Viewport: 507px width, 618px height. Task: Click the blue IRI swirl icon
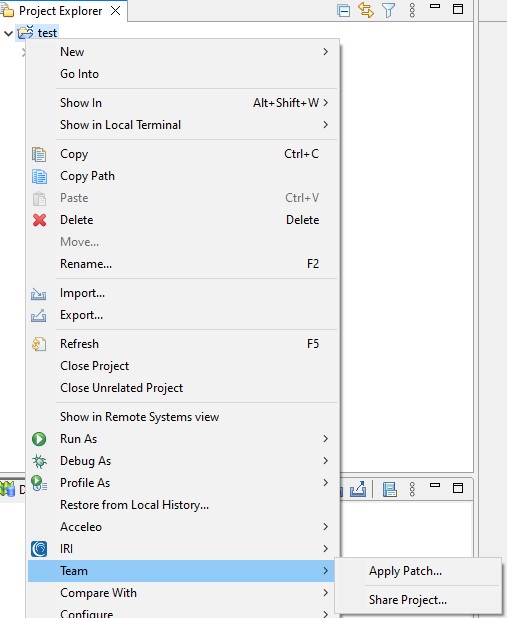pos(39,549)
